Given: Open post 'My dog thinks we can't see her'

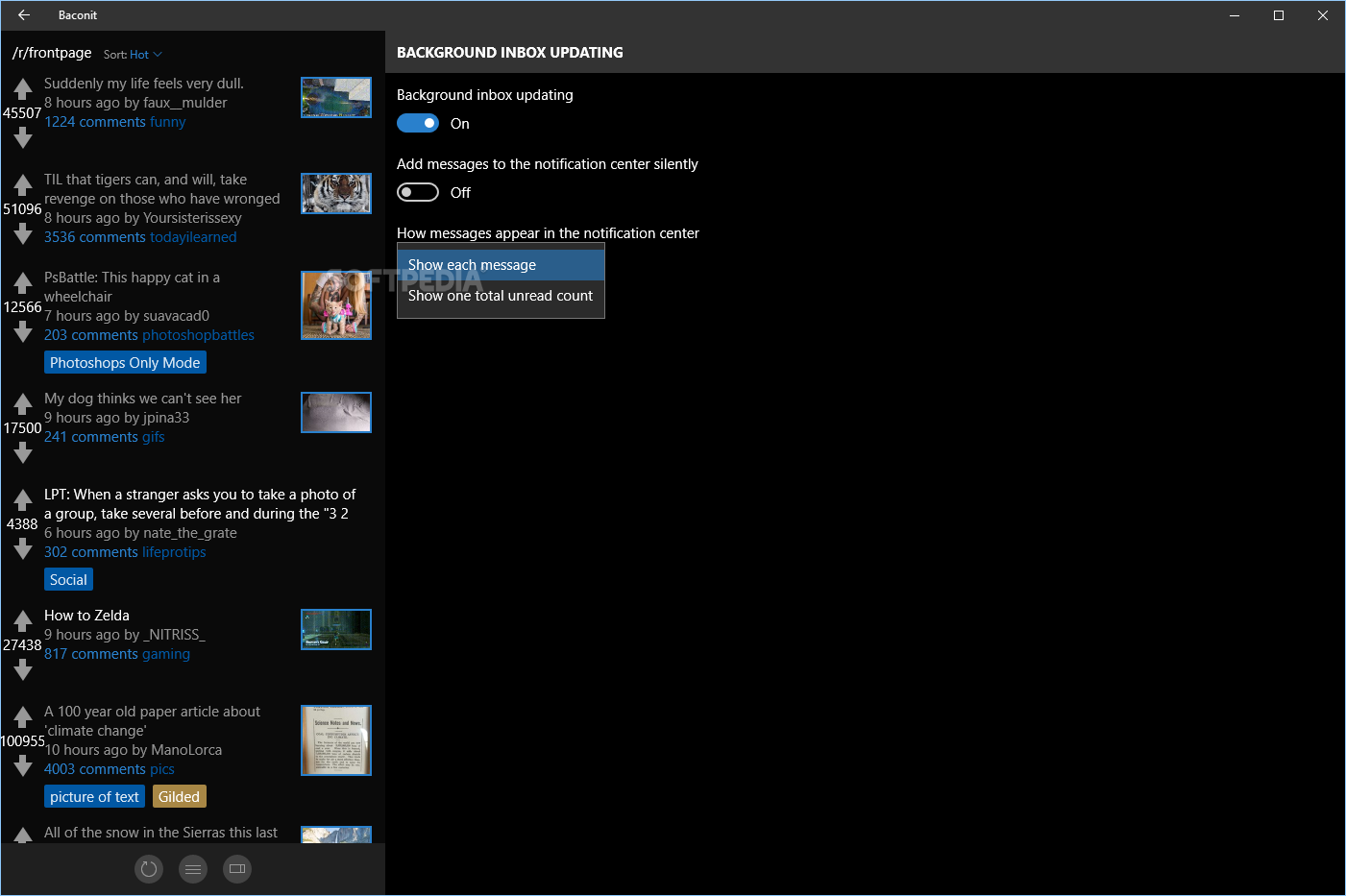Looking at the screenshot, I should 142,399.
